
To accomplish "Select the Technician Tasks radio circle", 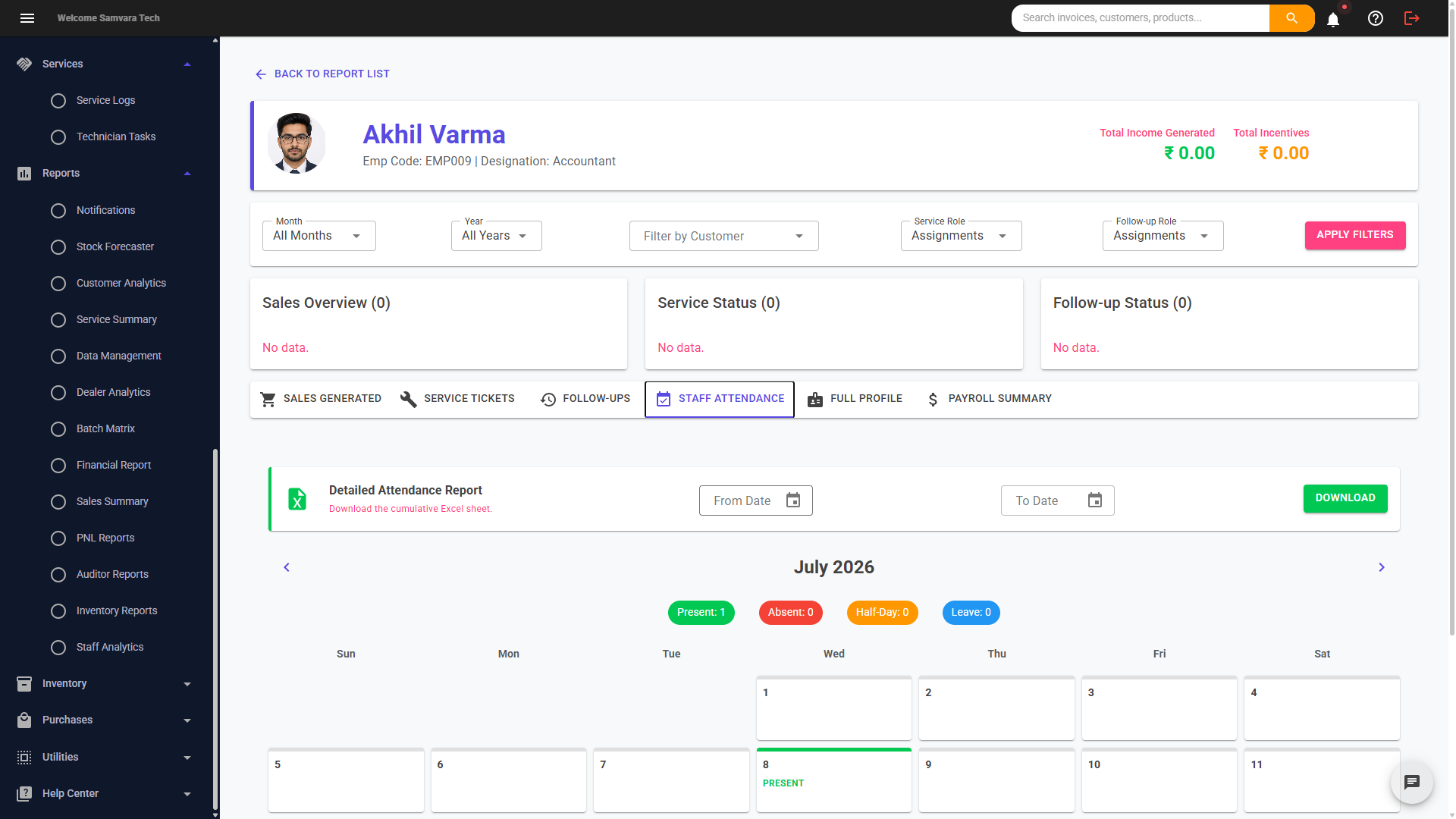I will coord(58,137).
